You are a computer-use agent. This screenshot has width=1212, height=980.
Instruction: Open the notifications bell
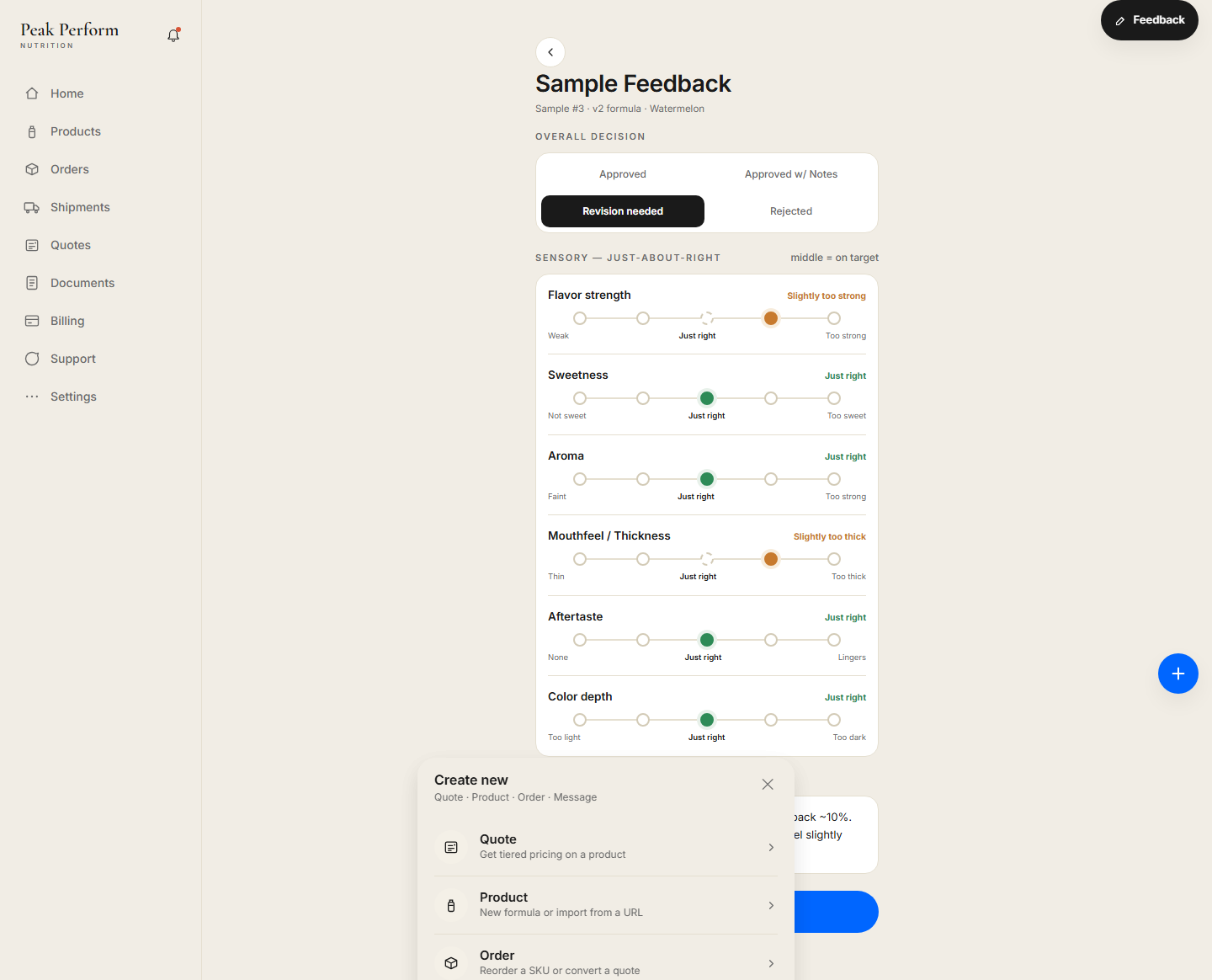(x=173, y=35)
